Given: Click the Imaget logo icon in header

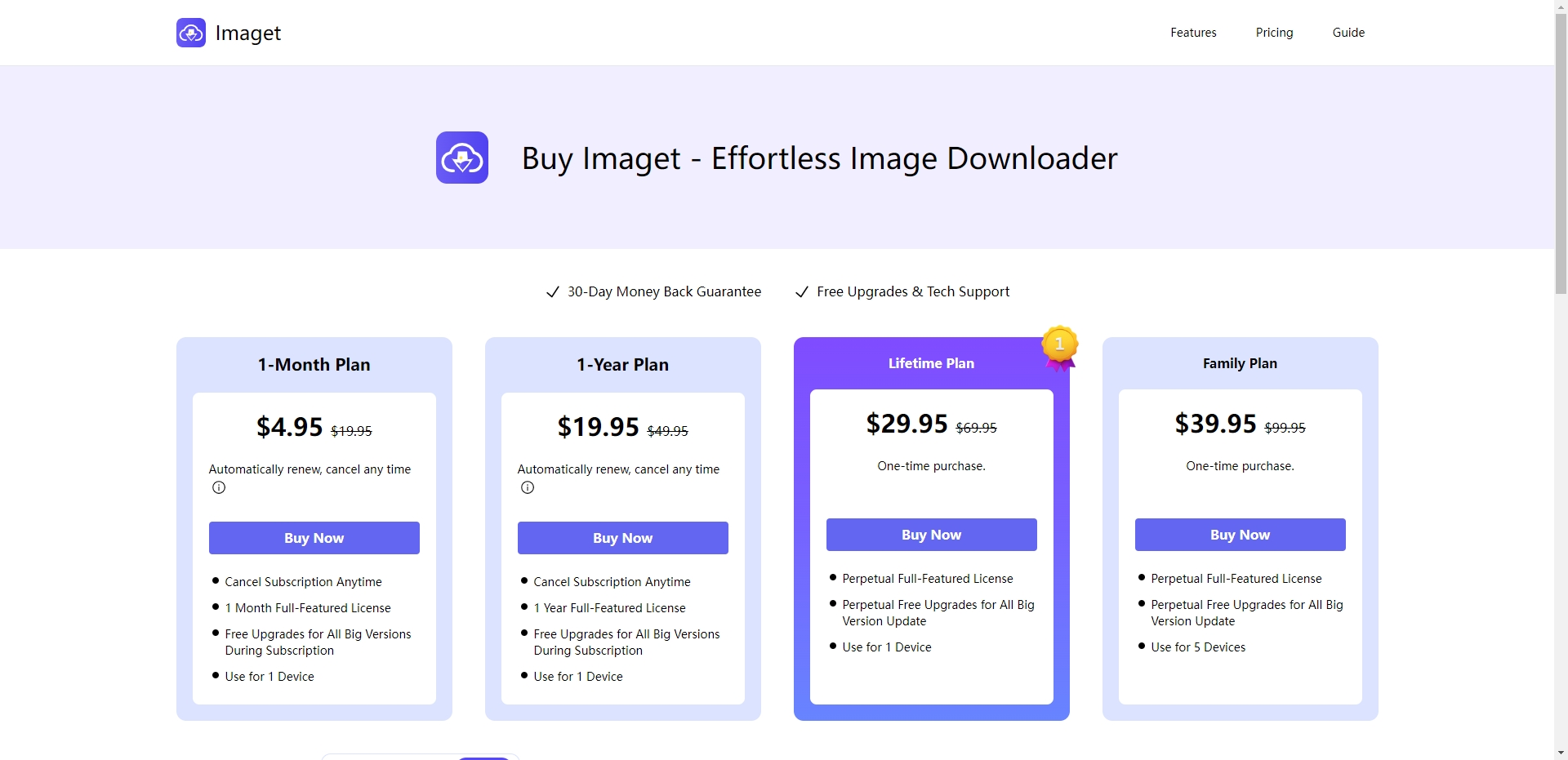Looking at the screenshot, I should tap(191, 33).
